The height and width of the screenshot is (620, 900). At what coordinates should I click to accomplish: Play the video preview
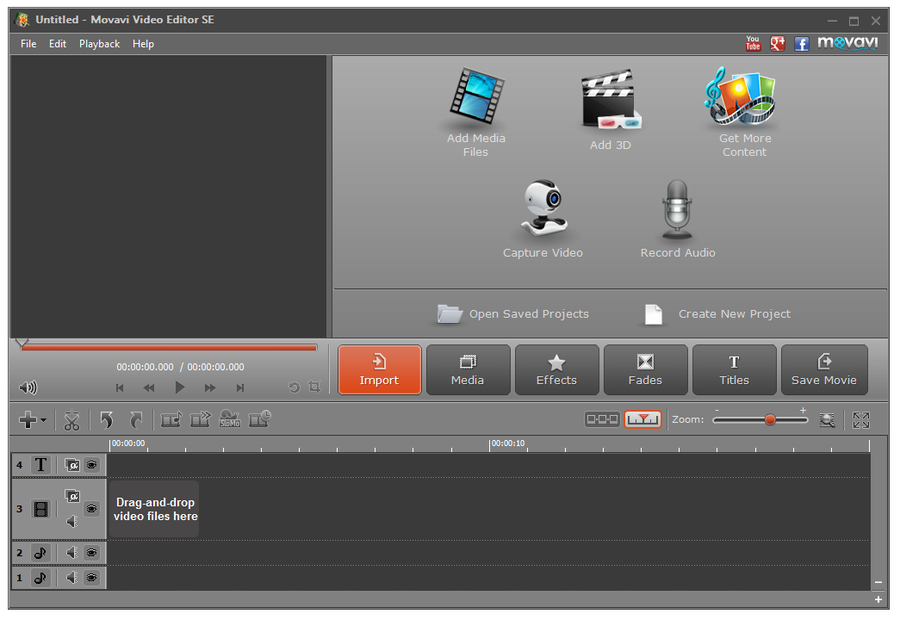(x=179, y=388)
